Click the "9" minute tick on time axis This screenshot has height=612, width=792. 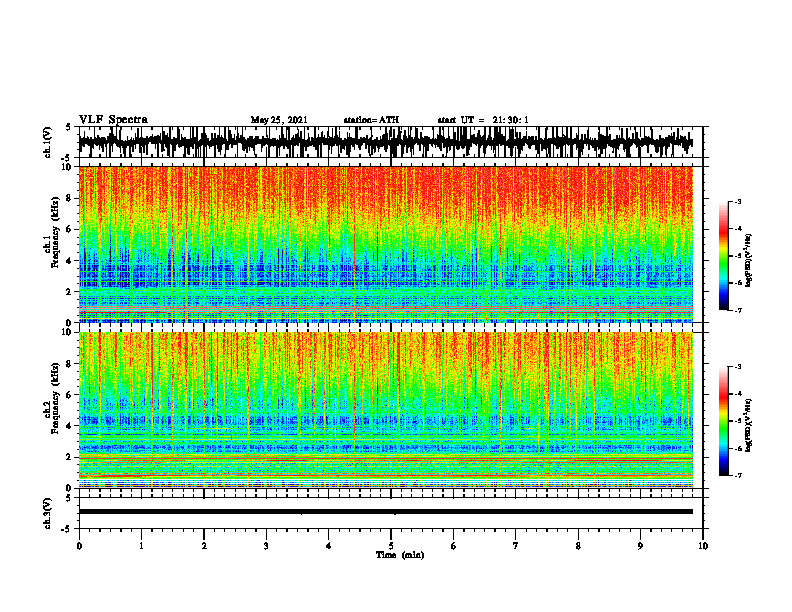[640, 546]
